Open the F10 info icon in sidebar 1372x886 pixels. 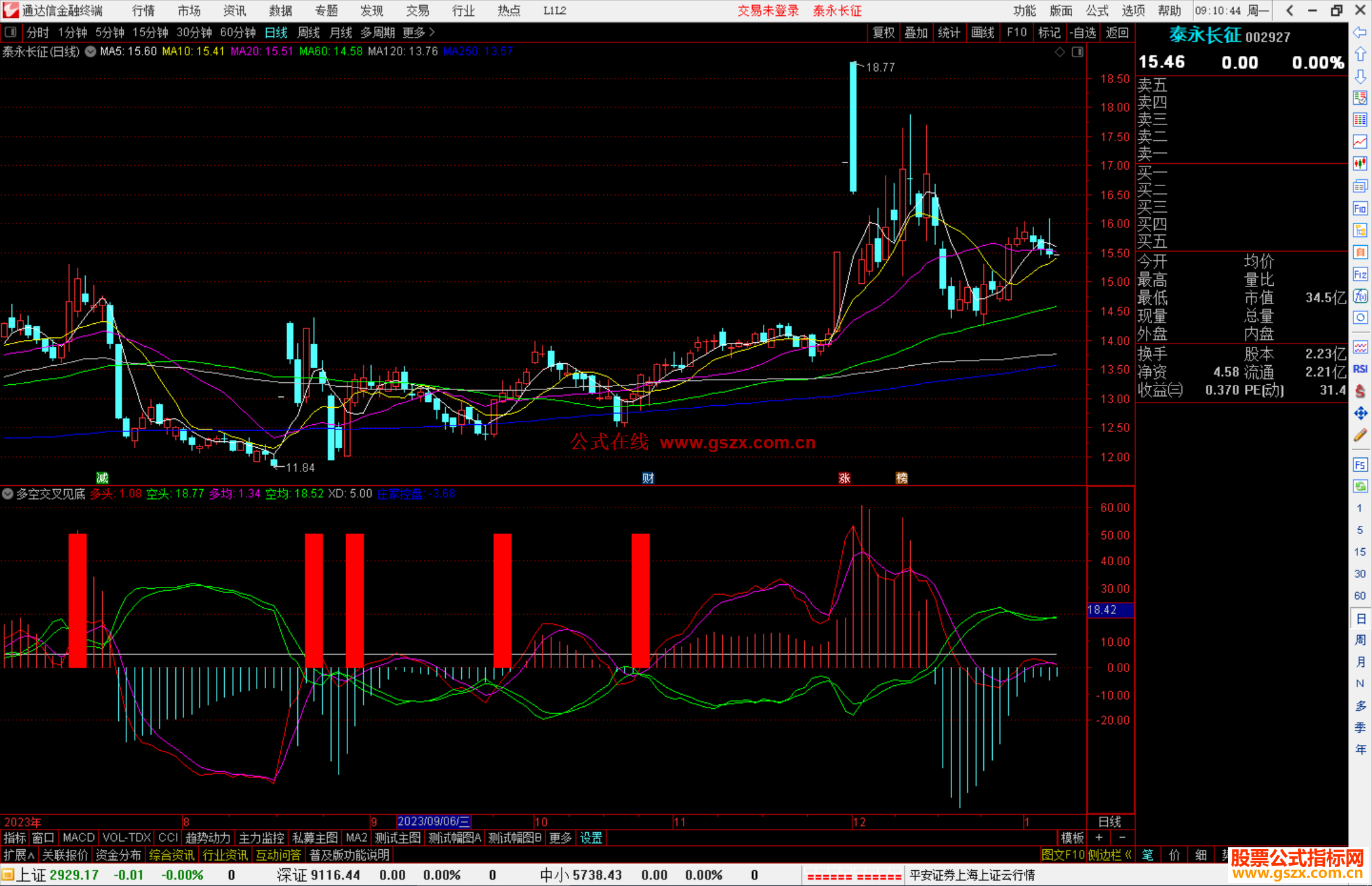click(x=1360, y=208)
